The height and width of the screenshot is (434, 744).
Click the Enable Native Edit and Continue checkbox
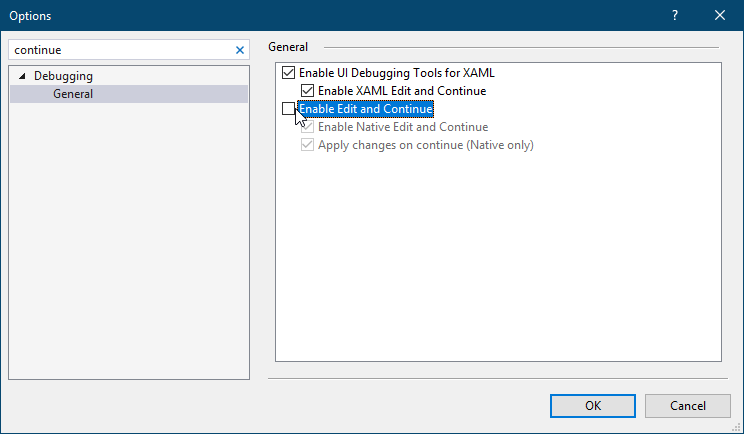tap(308, 127)
